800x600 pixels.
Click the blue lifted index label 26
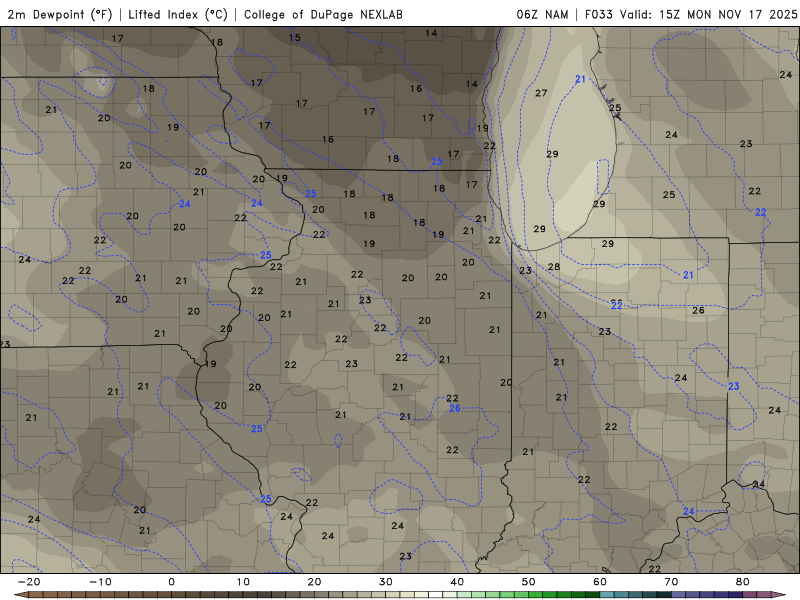[455, 408]
